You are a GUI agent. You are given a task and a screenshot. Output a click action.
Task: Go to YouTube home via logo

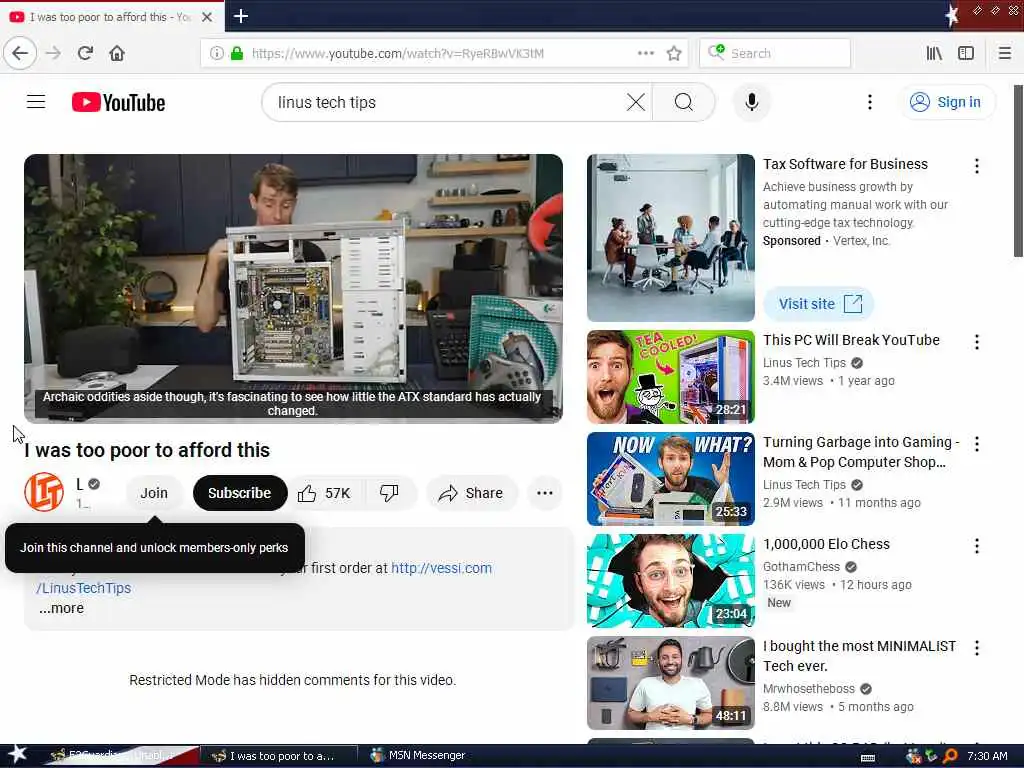[118, 103]
